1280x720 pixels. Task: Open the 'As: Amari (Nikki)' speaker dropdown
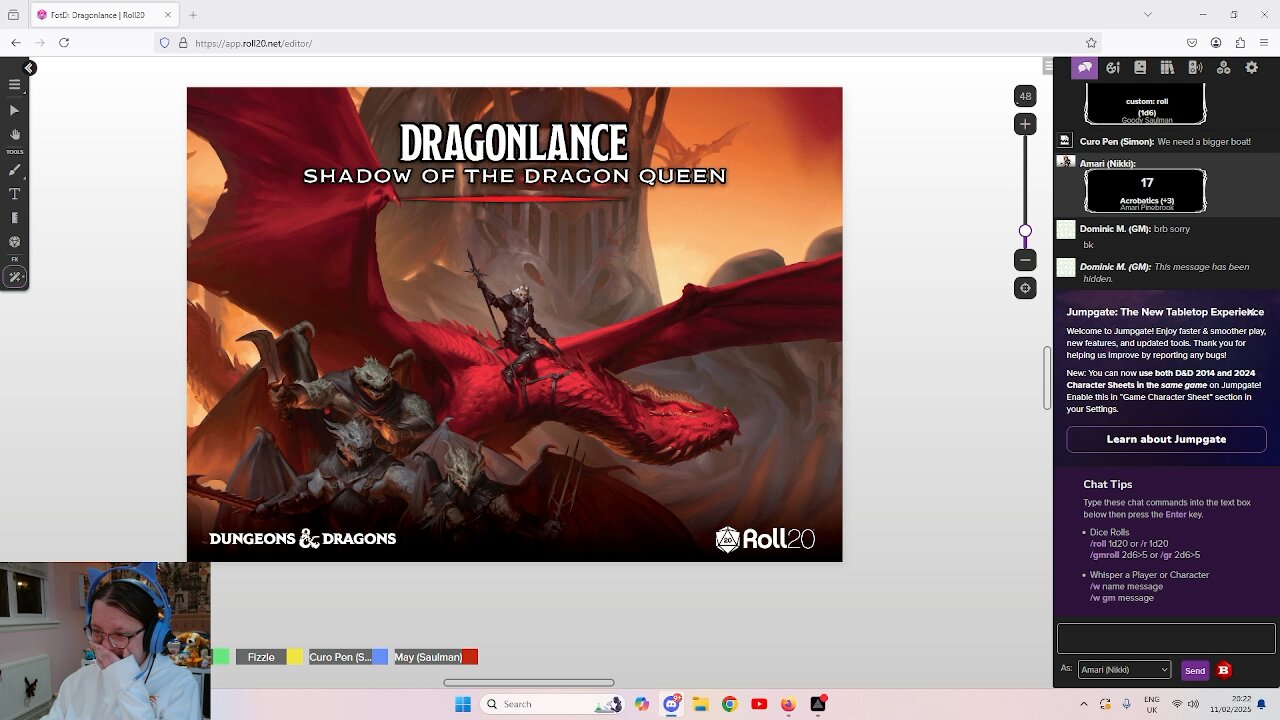[x=1124, y=670]
